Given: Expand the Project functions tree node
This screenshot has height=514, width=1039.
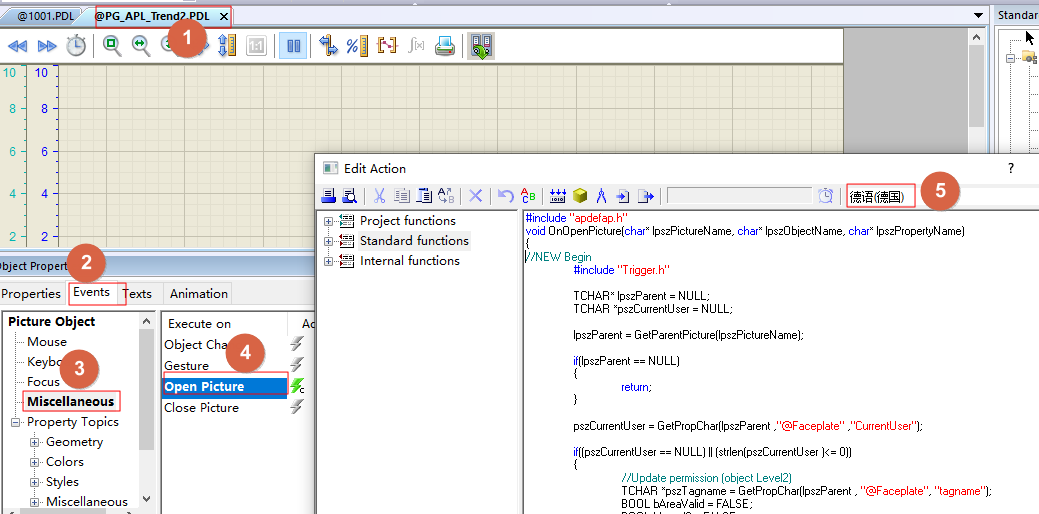Looking at the screenshot, I should click(x=329, y=221).
